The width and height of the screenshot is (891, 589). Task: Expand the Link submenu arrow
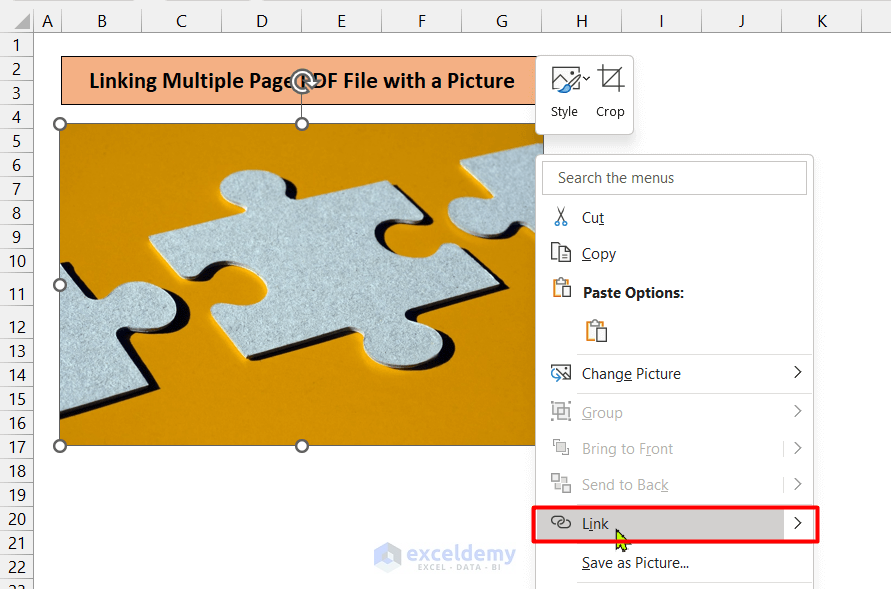(798, 523)
